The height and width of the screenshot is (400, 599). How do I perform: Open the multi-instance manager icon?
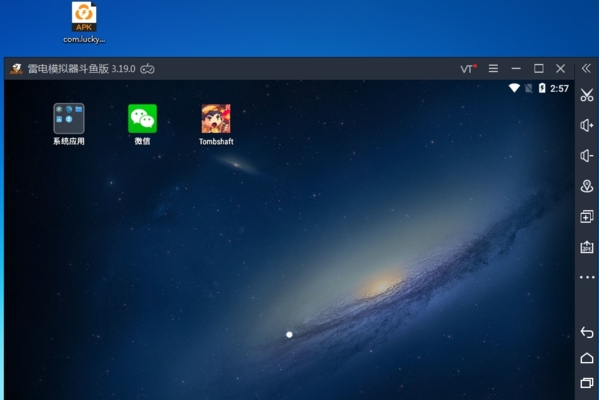pyautogui.click(x=587, y=217)
